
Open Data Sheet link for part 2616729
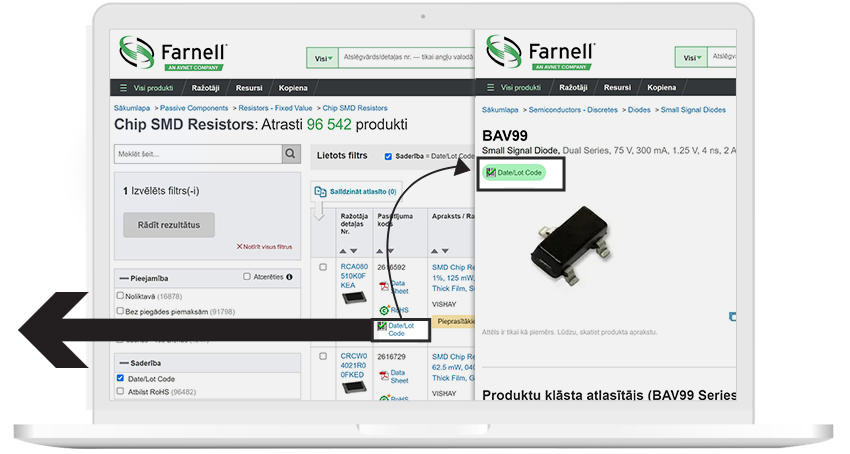click(x=400, y=376)
